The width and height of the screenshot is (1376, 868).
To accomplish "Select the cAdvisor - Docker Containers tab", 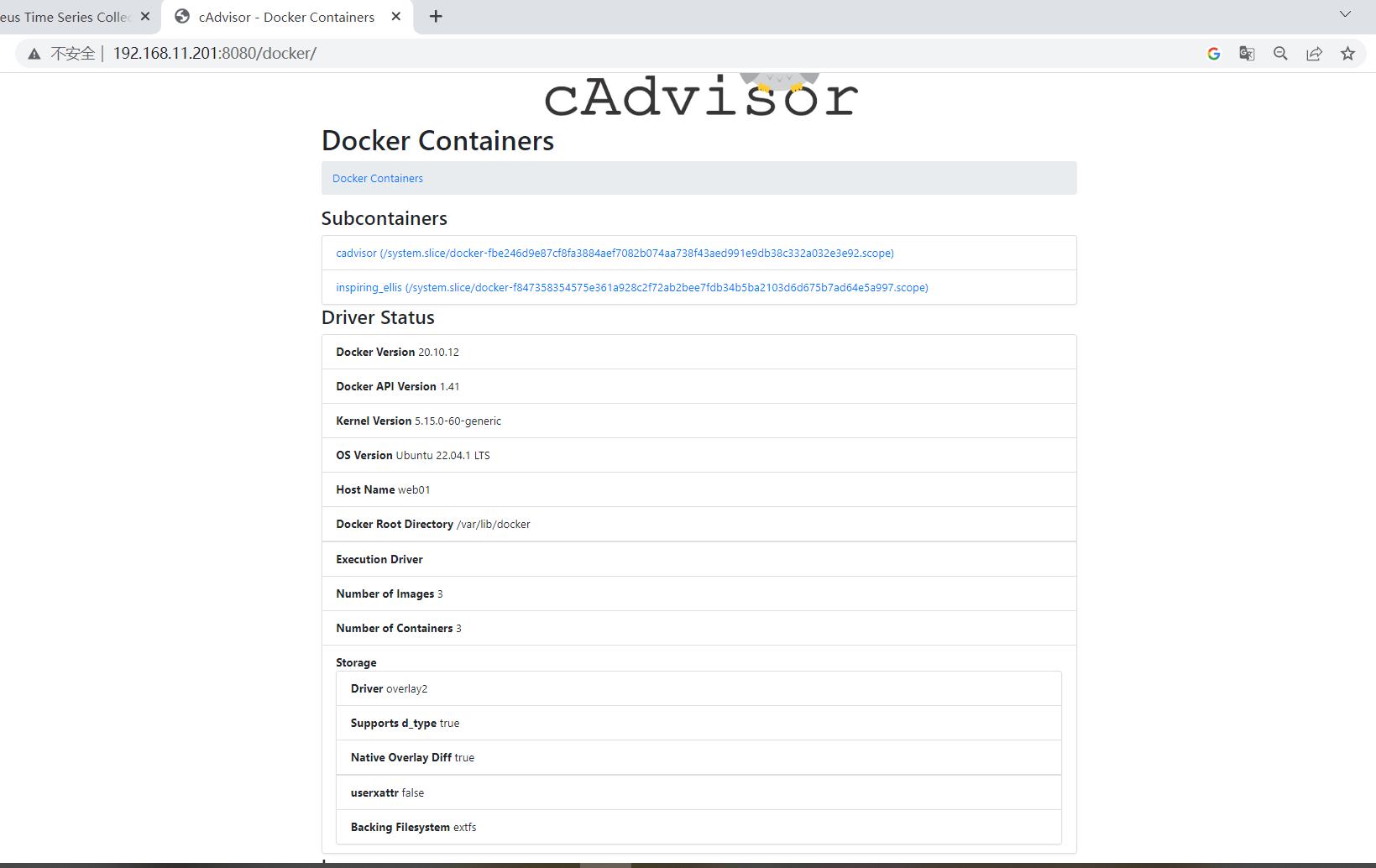I will click(286, 17).
